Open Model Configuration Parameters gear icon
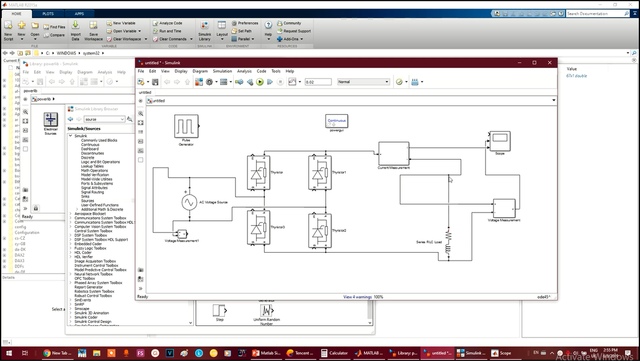Viewport: 640px width, 361px height. coord(209,82)
